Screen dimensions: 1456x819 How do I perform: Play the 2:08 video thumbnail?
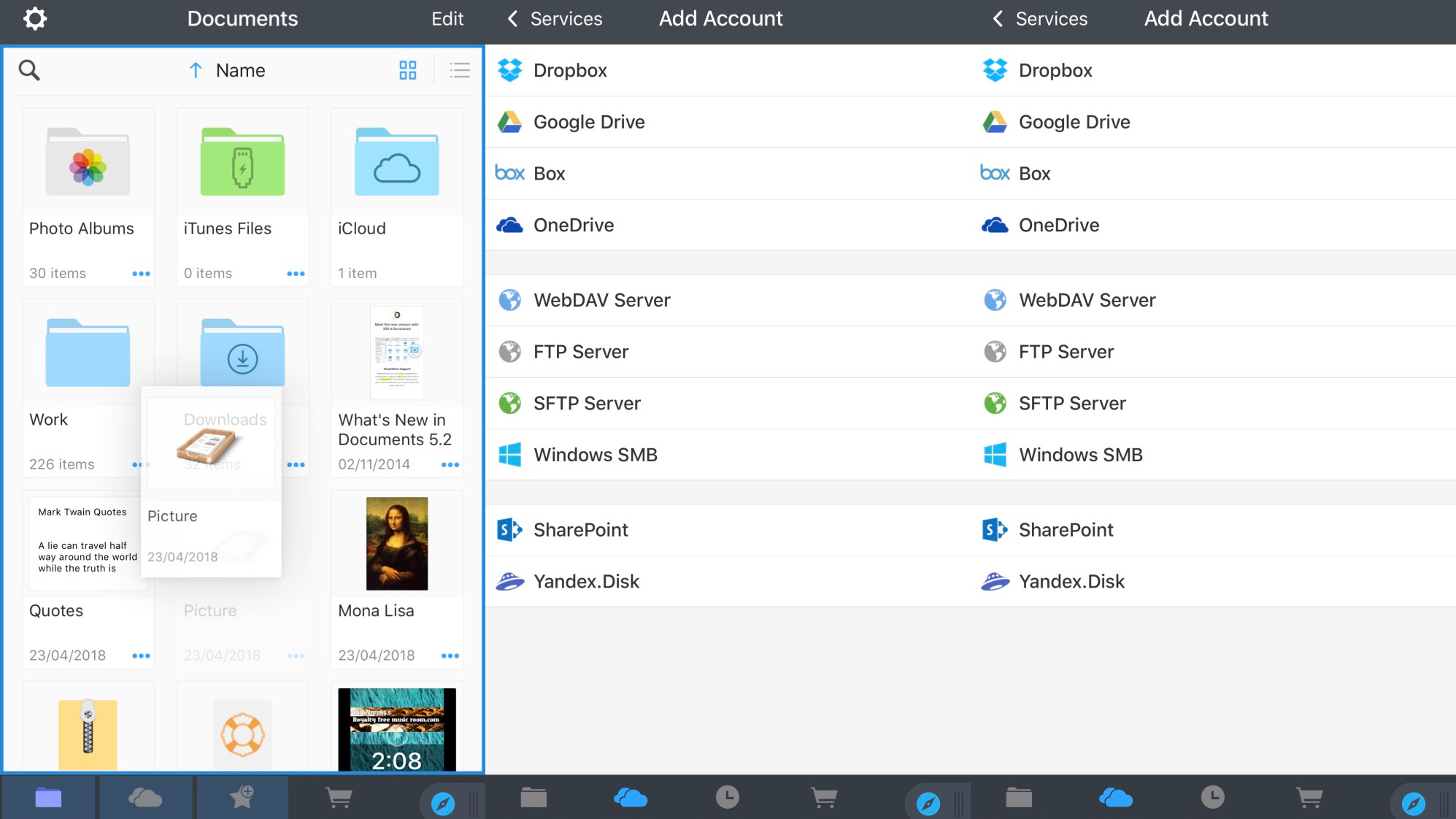[x=397, y=730]
